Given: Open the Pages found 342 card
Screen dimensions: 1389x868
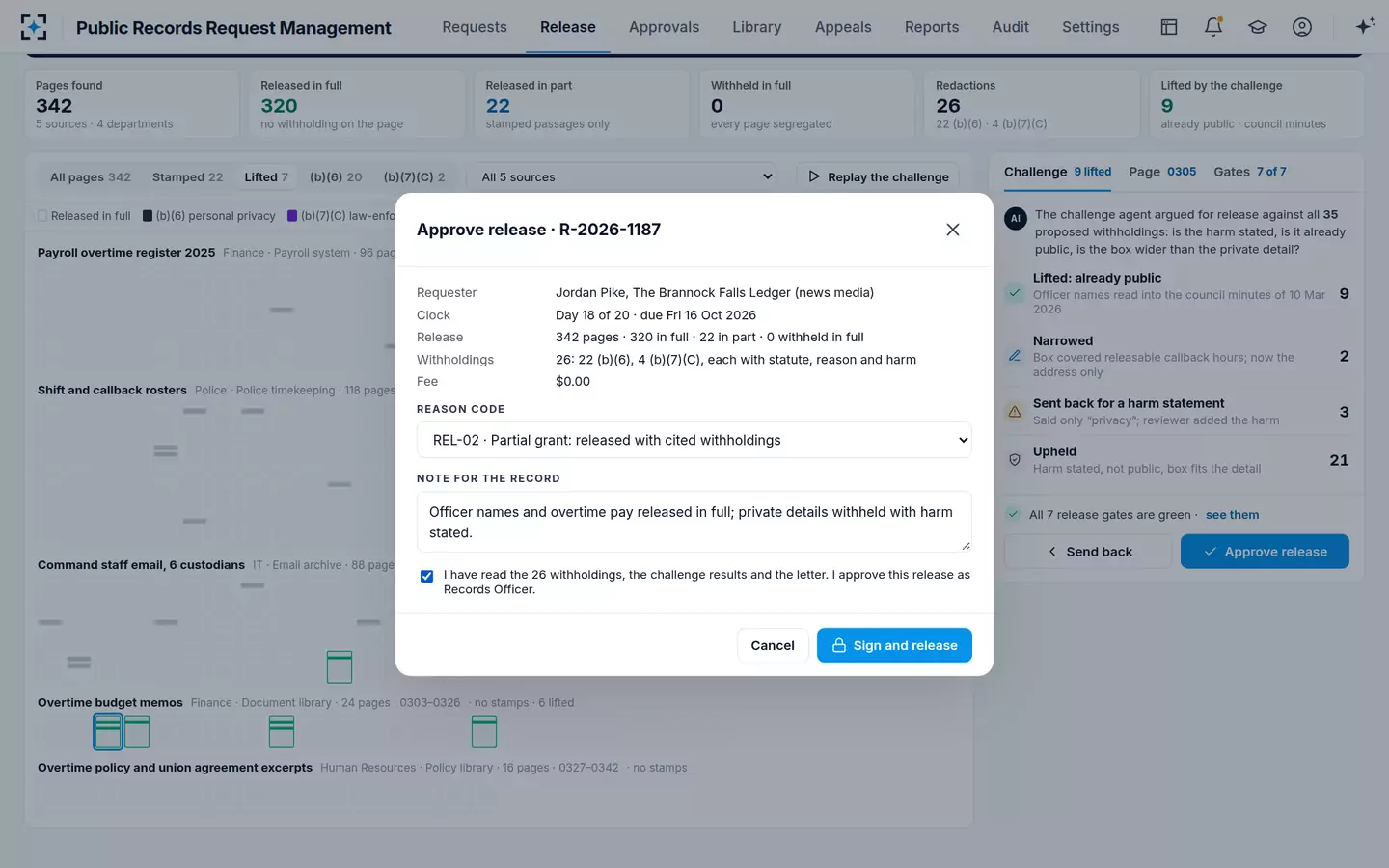Looking at the screenshot, I should (131, 104).
